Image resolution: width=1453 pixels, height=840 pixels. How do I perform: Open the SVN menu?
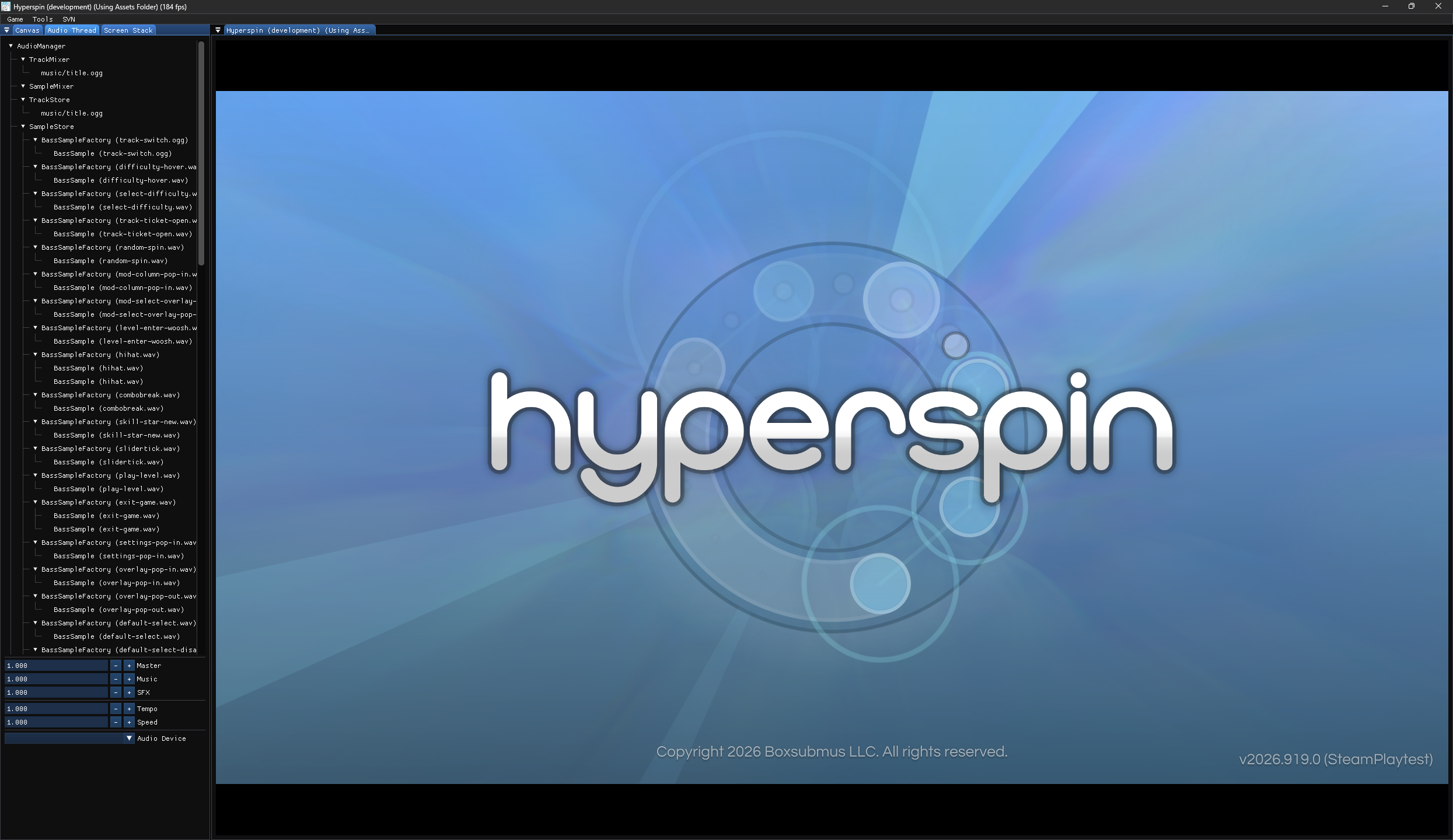click(x=69, y=19)
